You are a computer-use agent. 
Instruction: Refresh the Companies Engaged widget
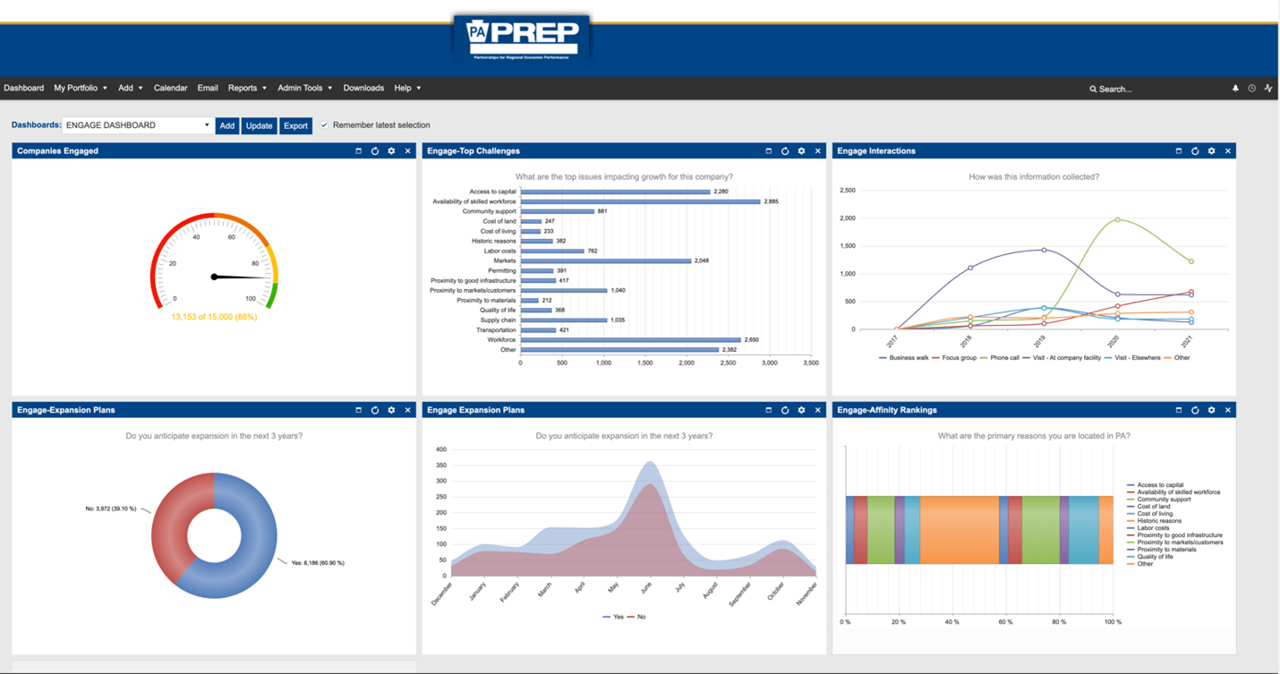(375, 150)
